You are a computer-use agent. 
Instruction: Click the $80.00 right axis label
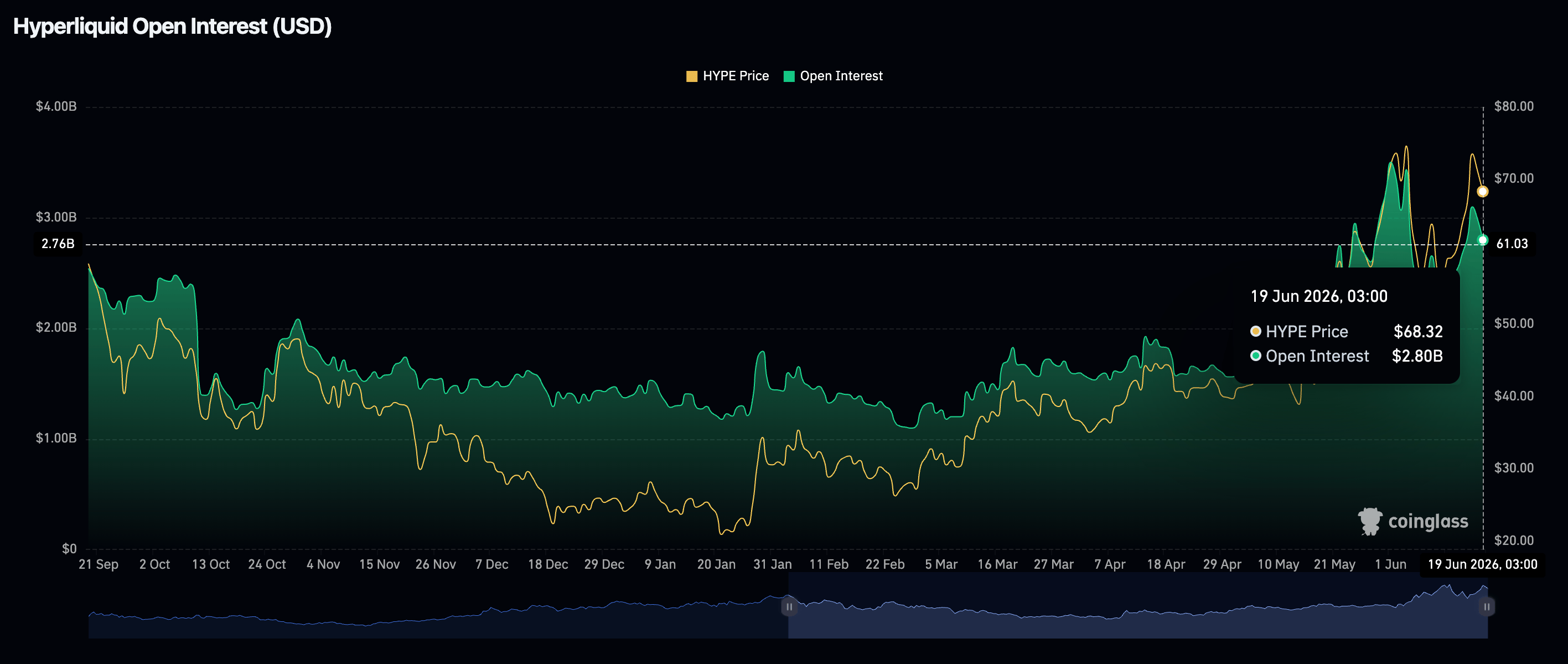coord(1514,106)
